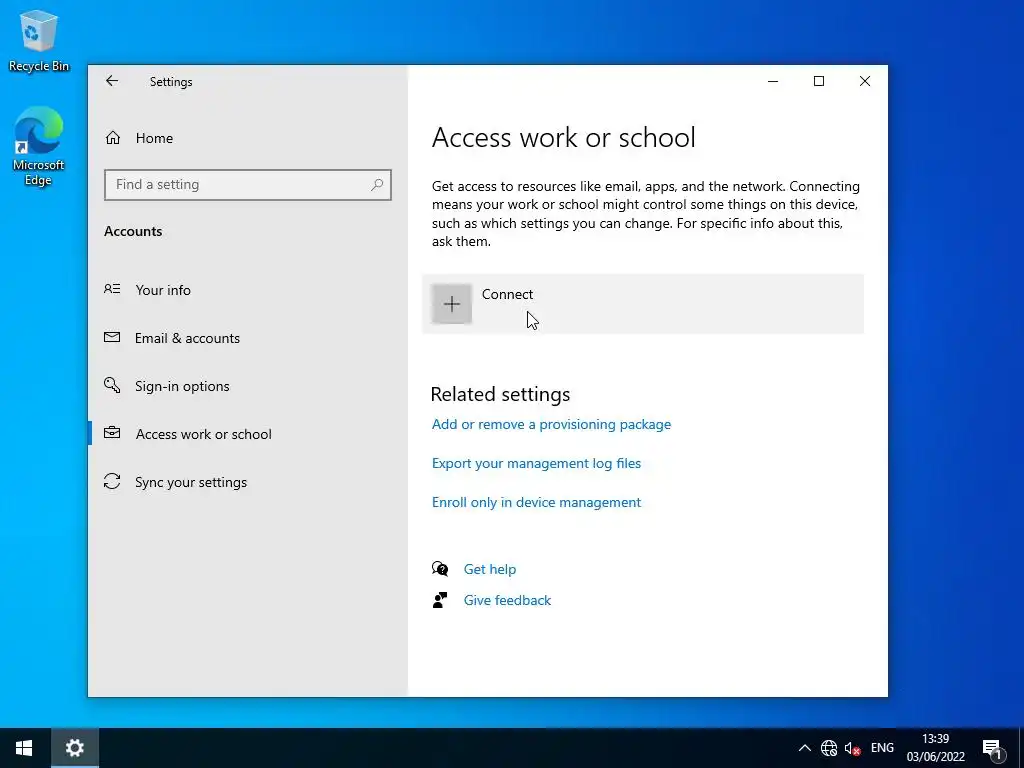Screen dimensions: 1024x768
Task: Click the Get help chat bubble icon
Action: coord(440,569)
